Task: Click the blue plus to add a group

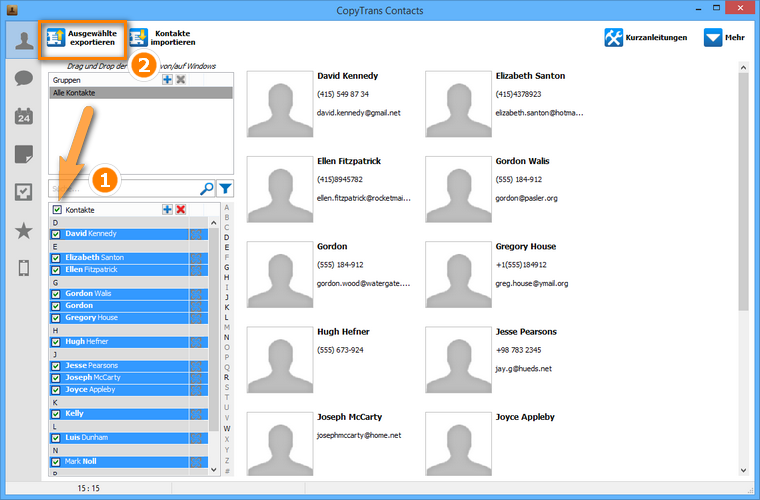Action: (167, 79)
